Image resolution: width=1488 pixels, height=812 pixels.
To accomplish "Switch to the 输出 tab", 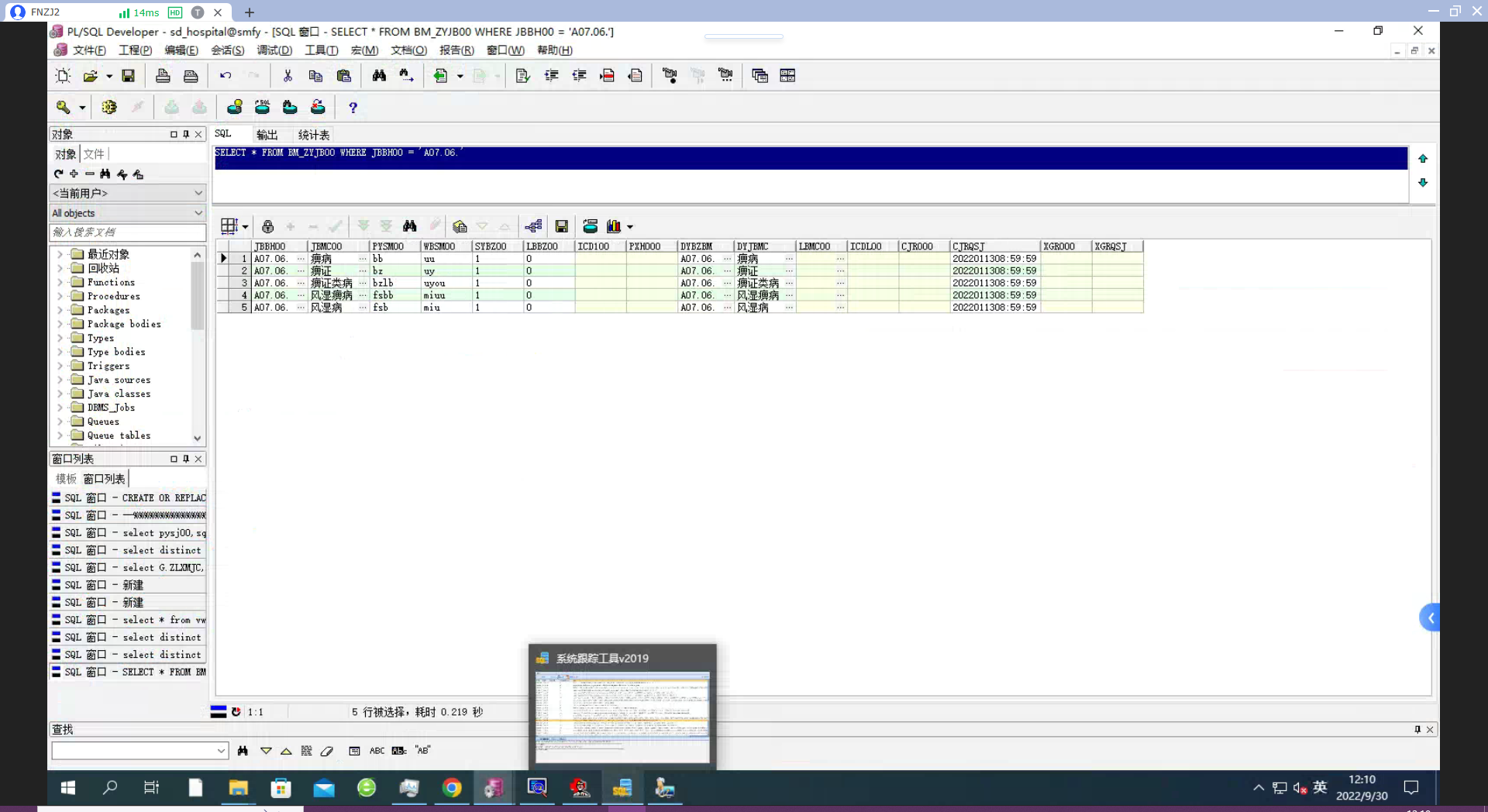I will (x=267, y=135).
